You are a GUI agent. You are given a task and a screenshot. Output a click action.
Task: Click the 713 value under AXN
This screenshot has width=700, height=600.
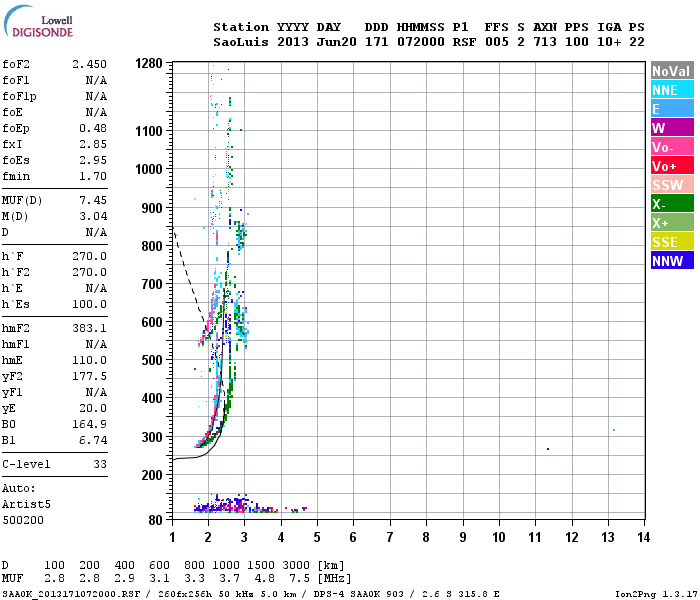545,42
